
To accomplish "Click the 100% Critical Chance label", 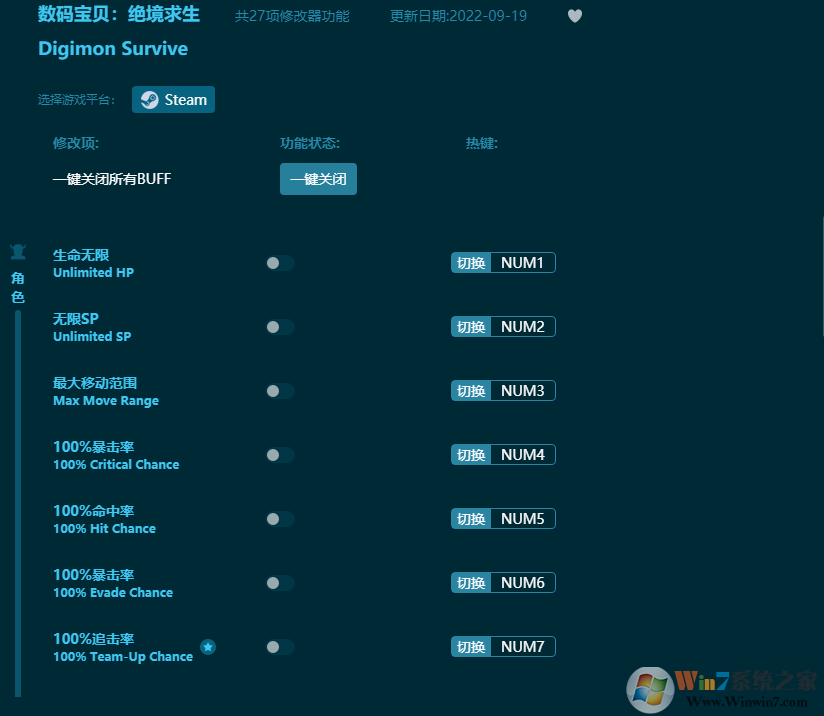I will 116,465.
